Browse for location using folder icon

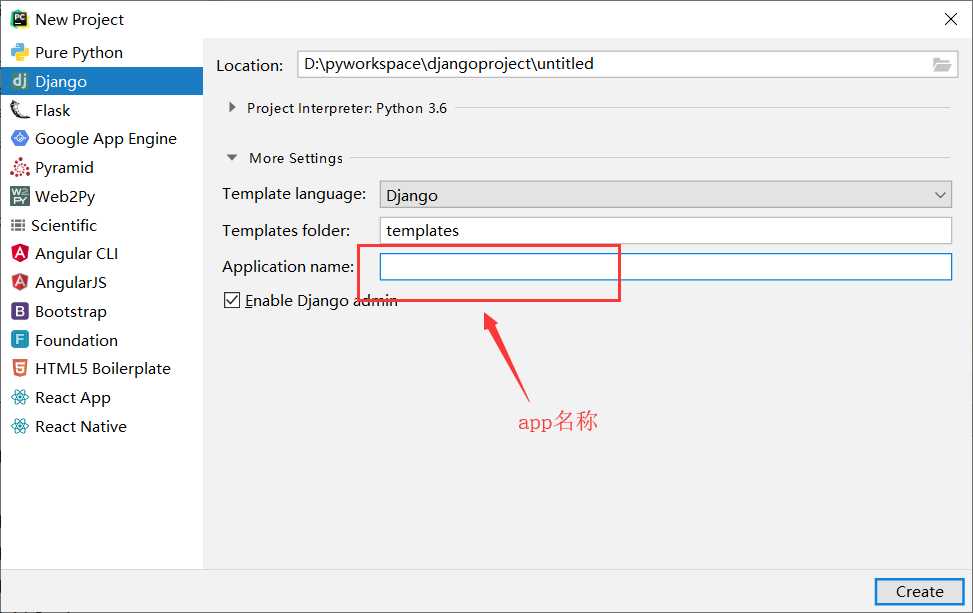[x=941, y=65]
